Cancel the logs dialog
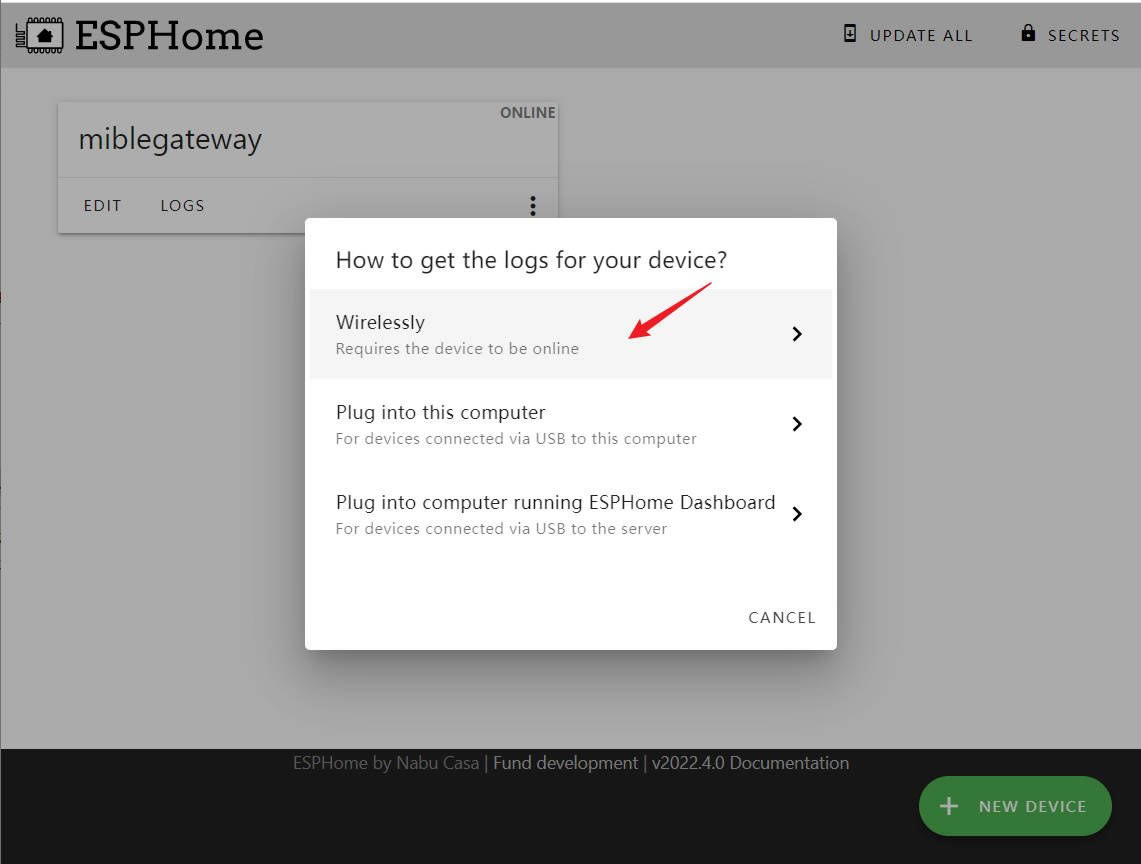The image size is (1141, 864). pyautogui.click(x=782, y=617)
